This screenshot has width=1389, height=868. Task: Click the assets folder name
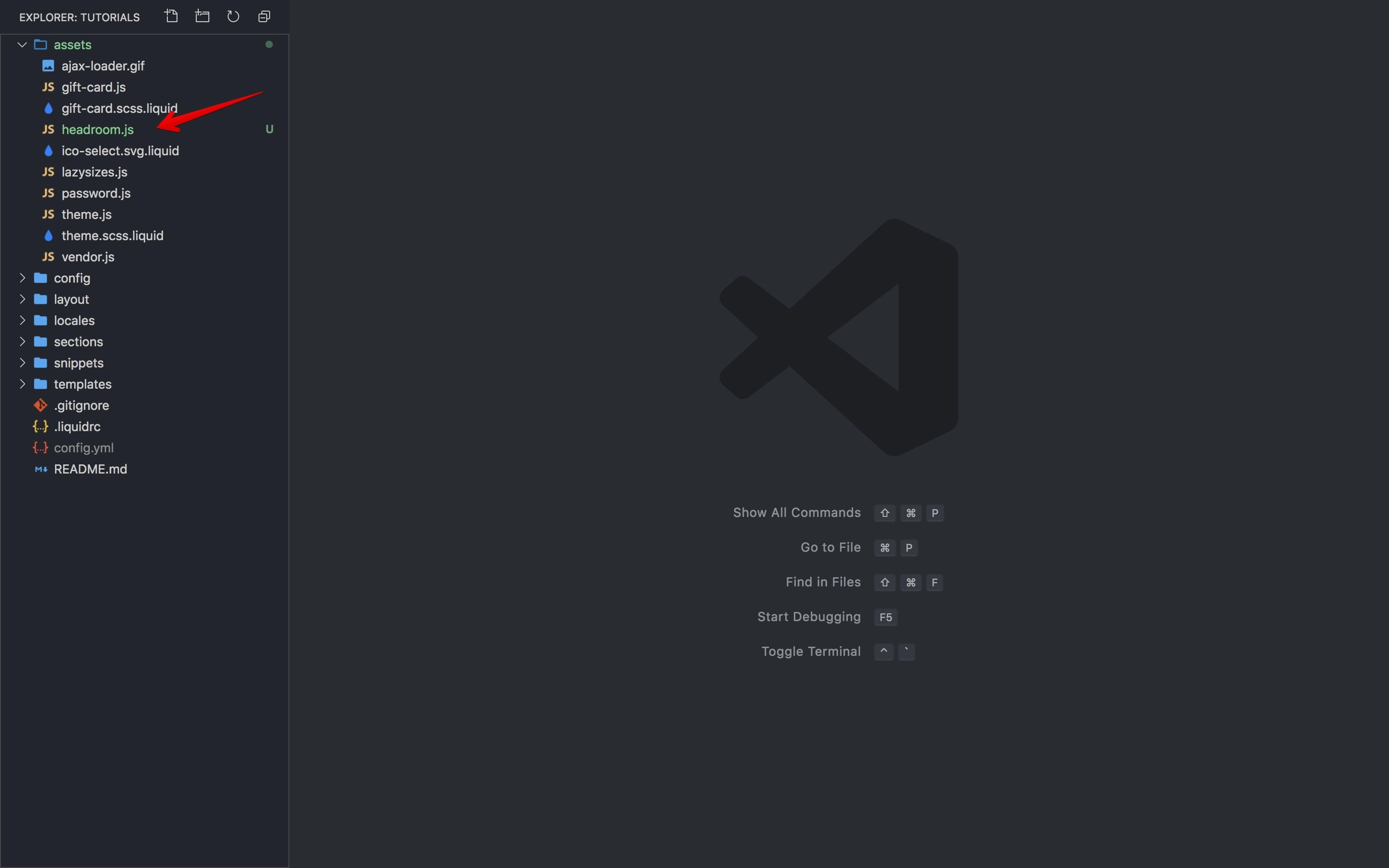[72, 45]
